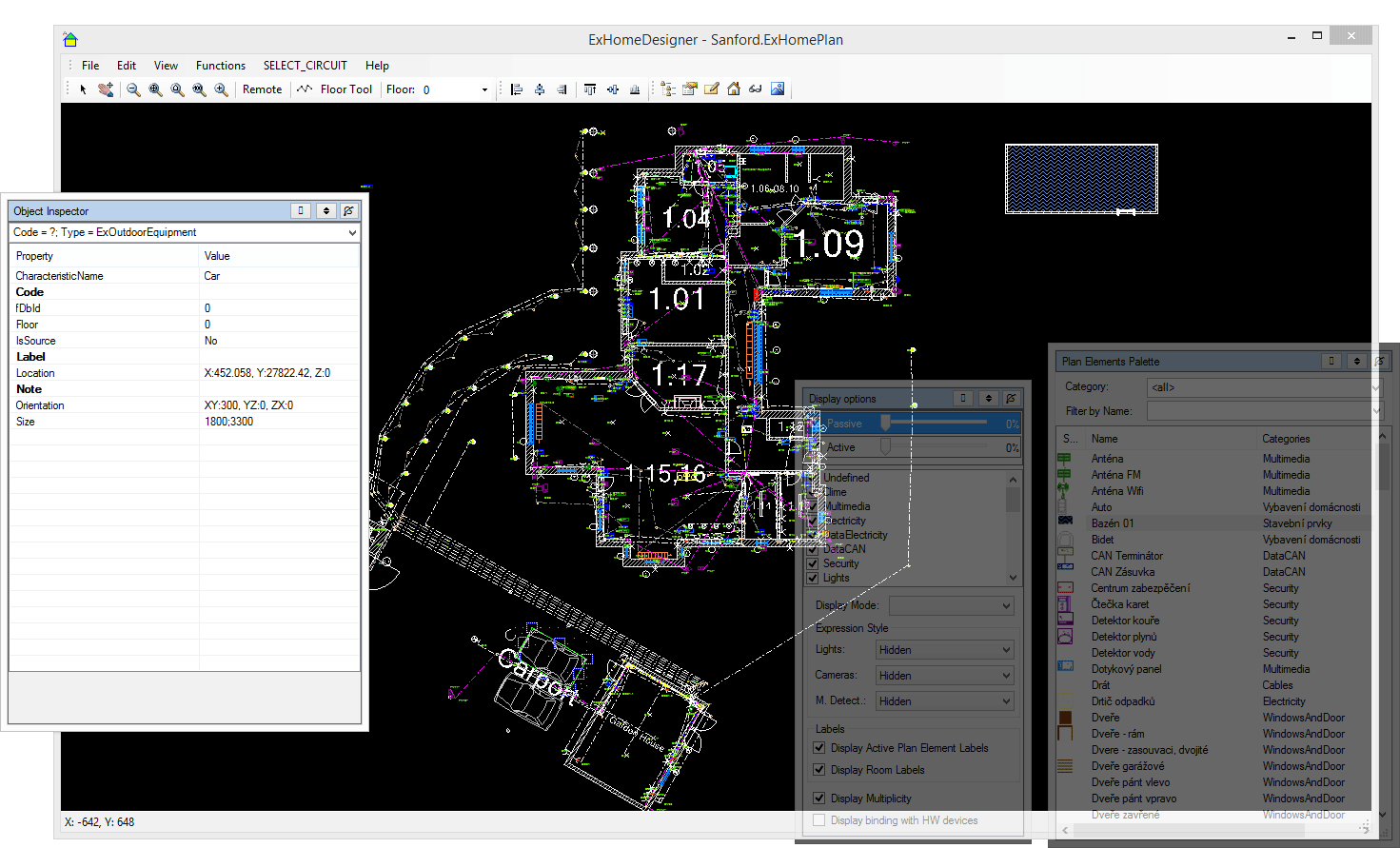Toggle the Display Multiplicity checkbox
The height and width of the screenshot is (848, 1400).
(x=819, y=799)
